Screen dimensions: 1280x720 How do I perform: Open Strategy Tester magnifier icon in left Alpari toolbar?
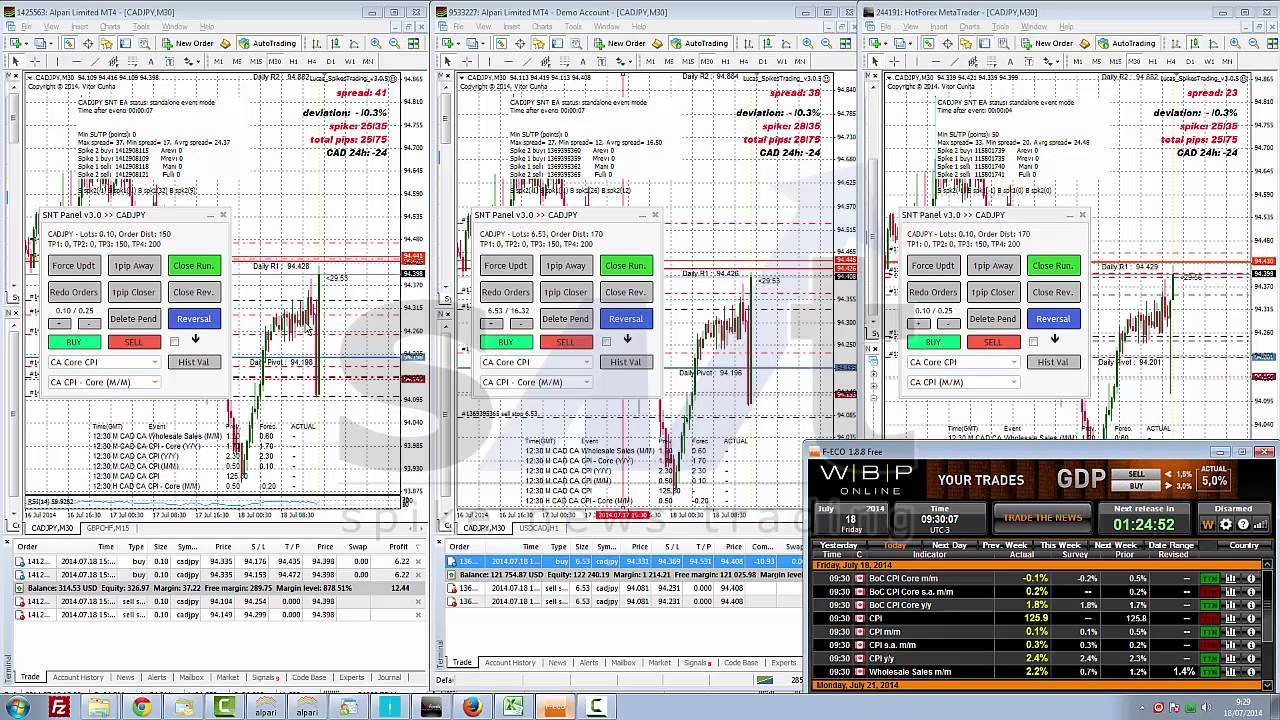coord(144,43)
